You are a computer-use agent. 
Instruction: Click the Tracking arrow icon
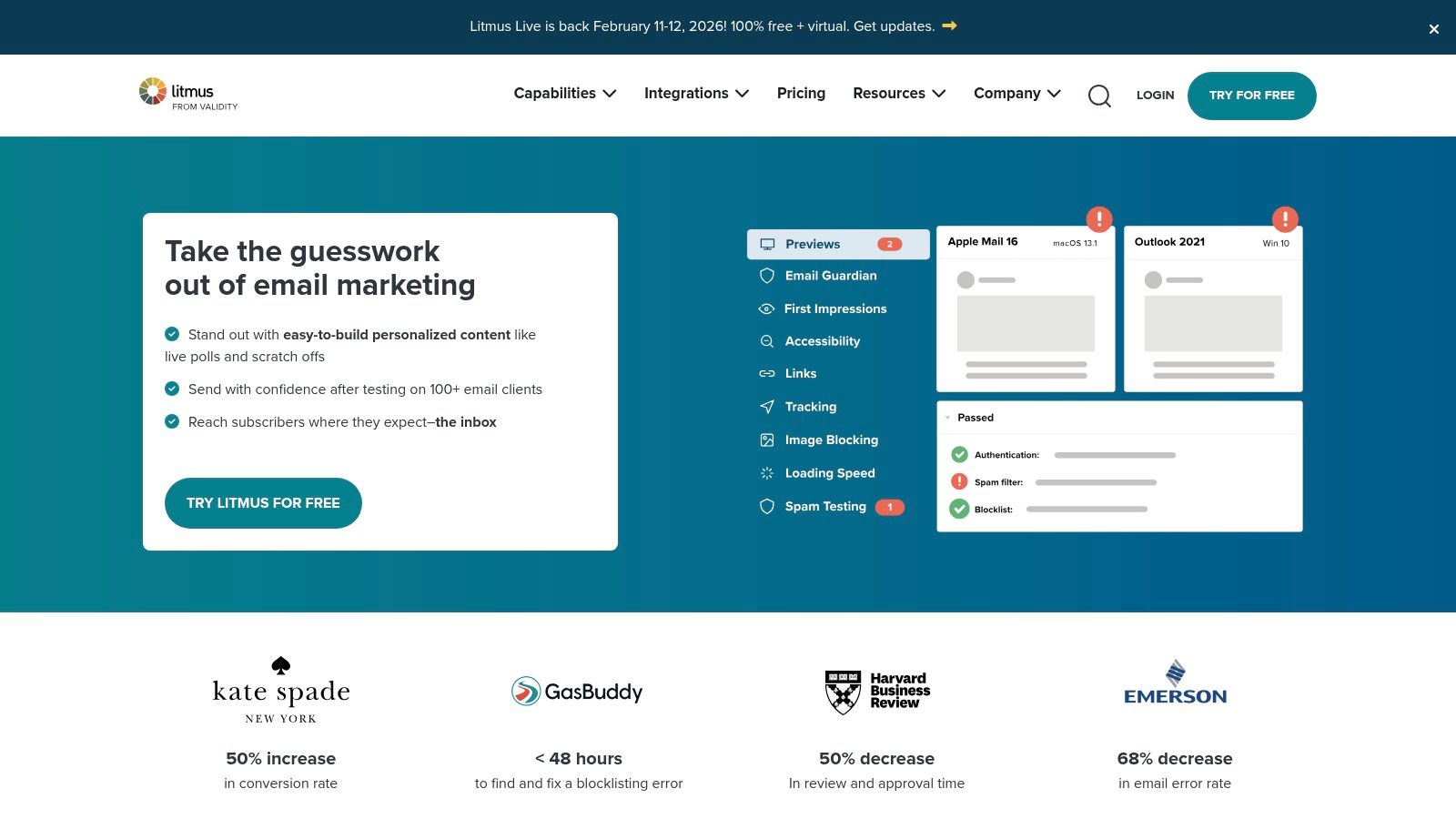point(767,407)
